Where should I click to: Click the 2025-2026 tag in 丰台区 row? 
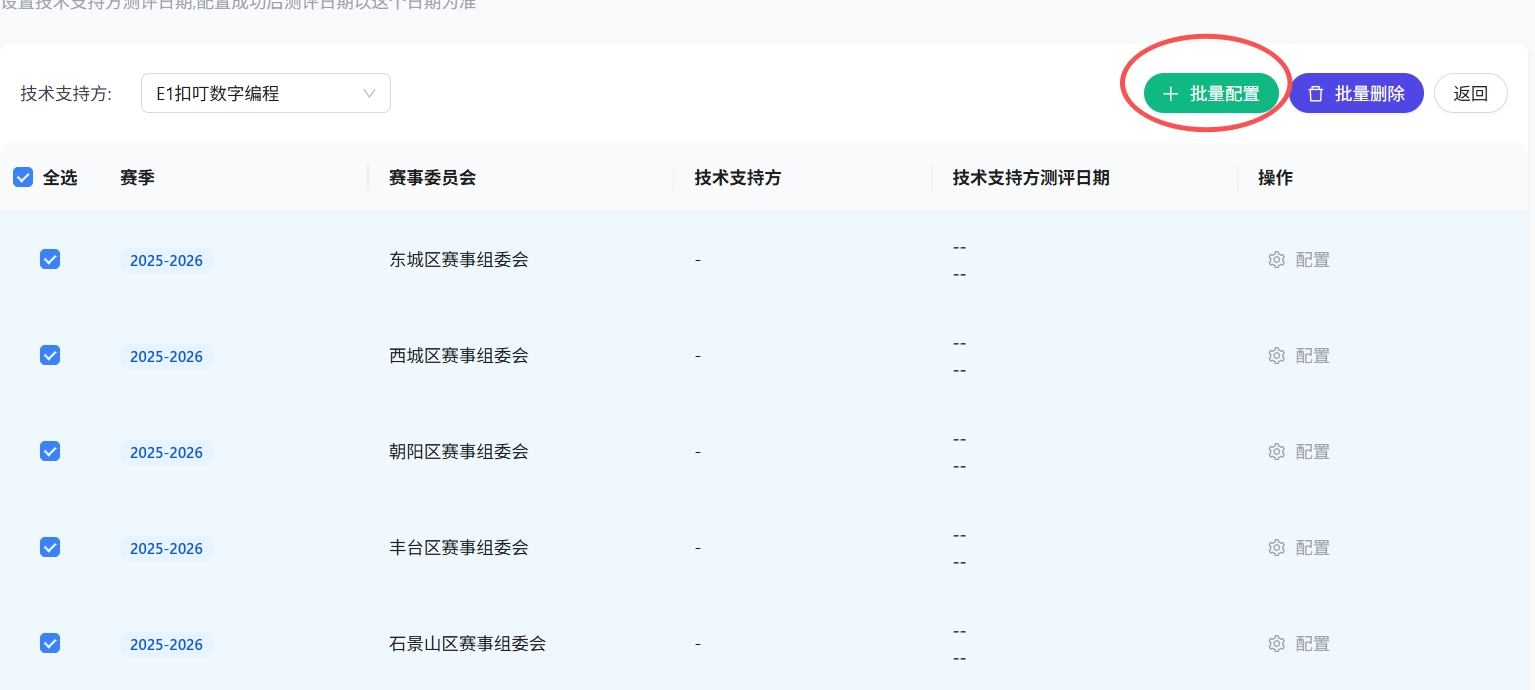[166, 548]
